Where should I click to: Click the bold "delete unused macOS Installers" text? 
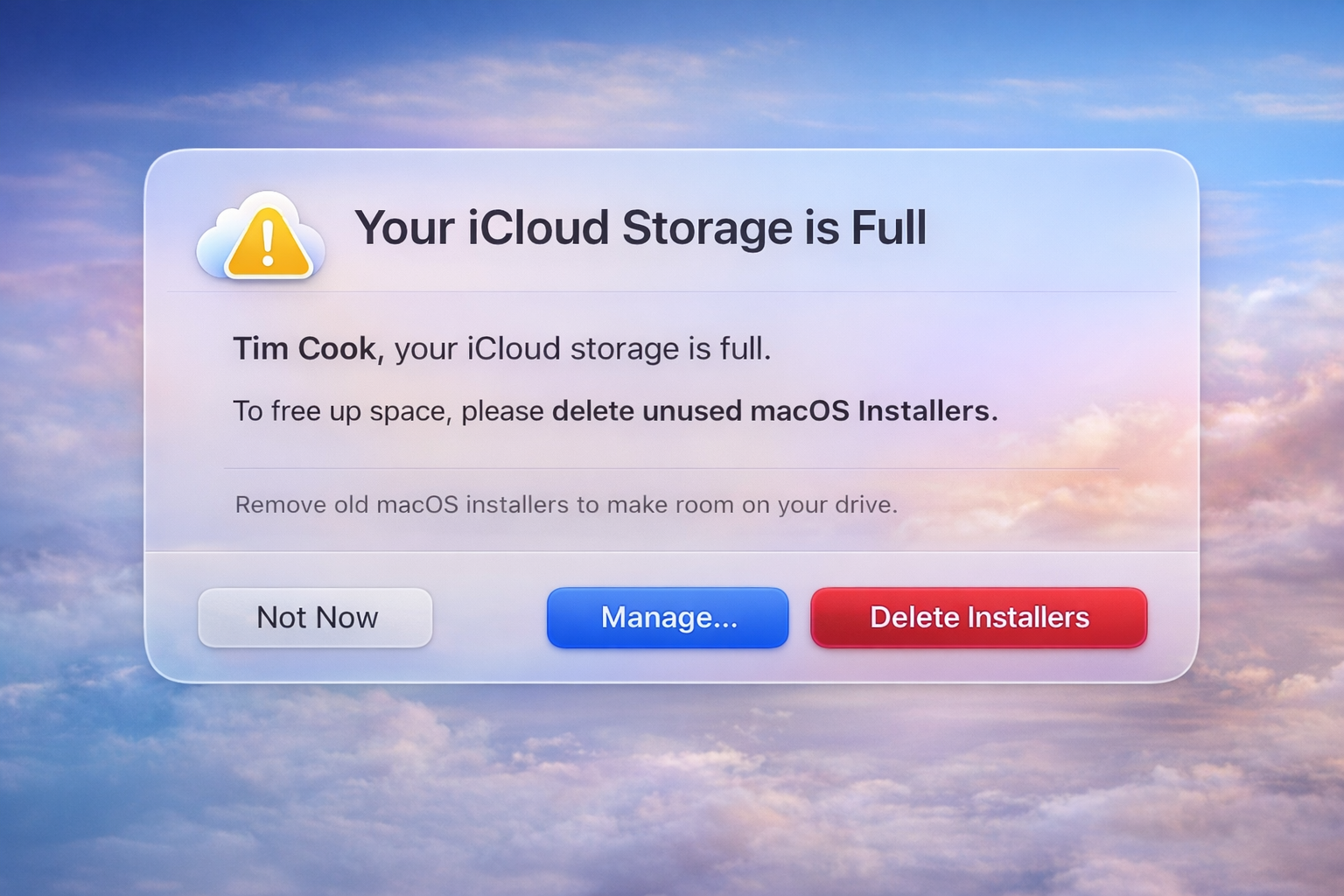(773, 410)
